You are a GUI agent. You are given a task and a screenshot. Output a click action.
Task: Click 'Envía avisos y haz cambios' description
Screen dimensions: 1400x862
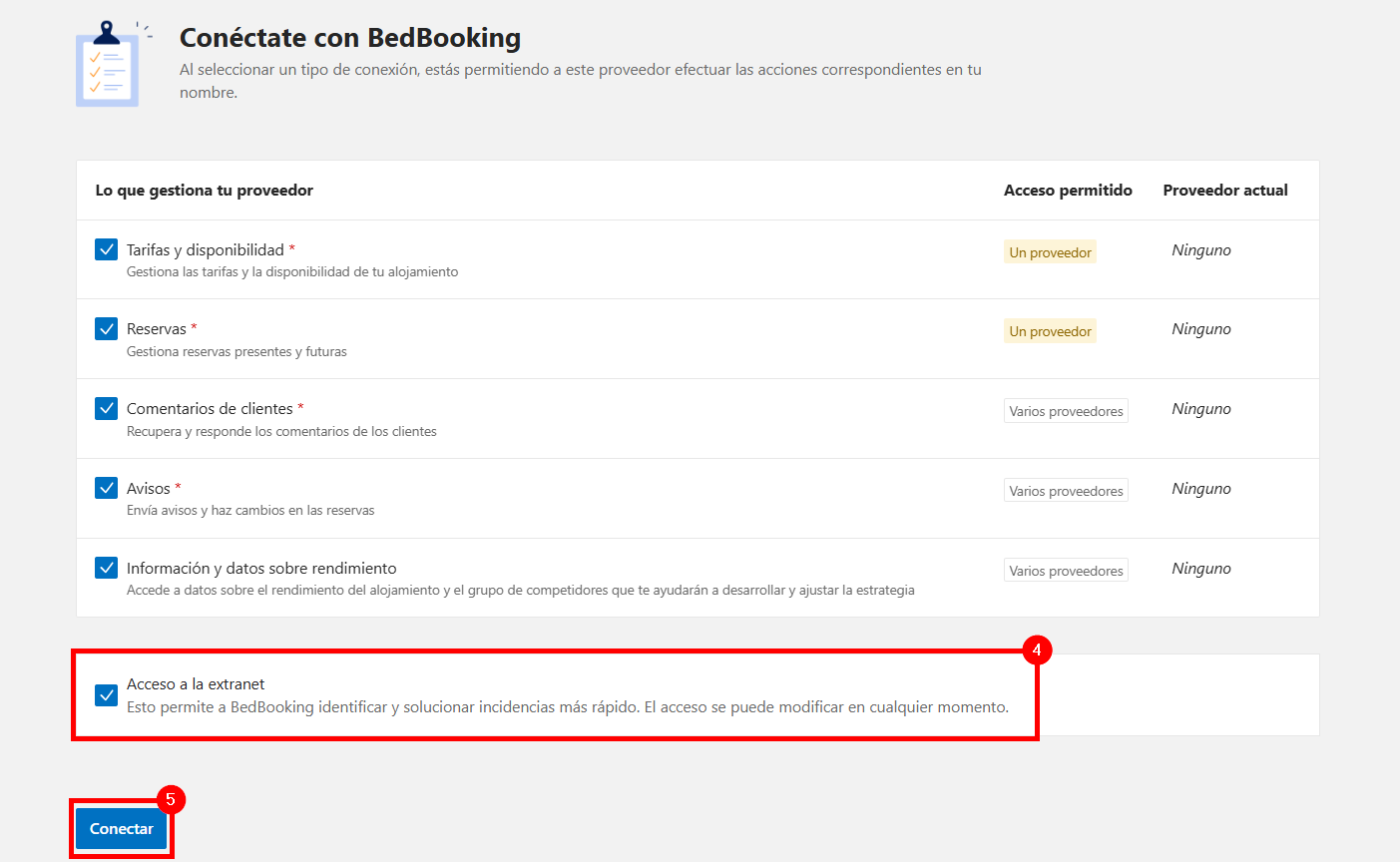tap(250, 510)
